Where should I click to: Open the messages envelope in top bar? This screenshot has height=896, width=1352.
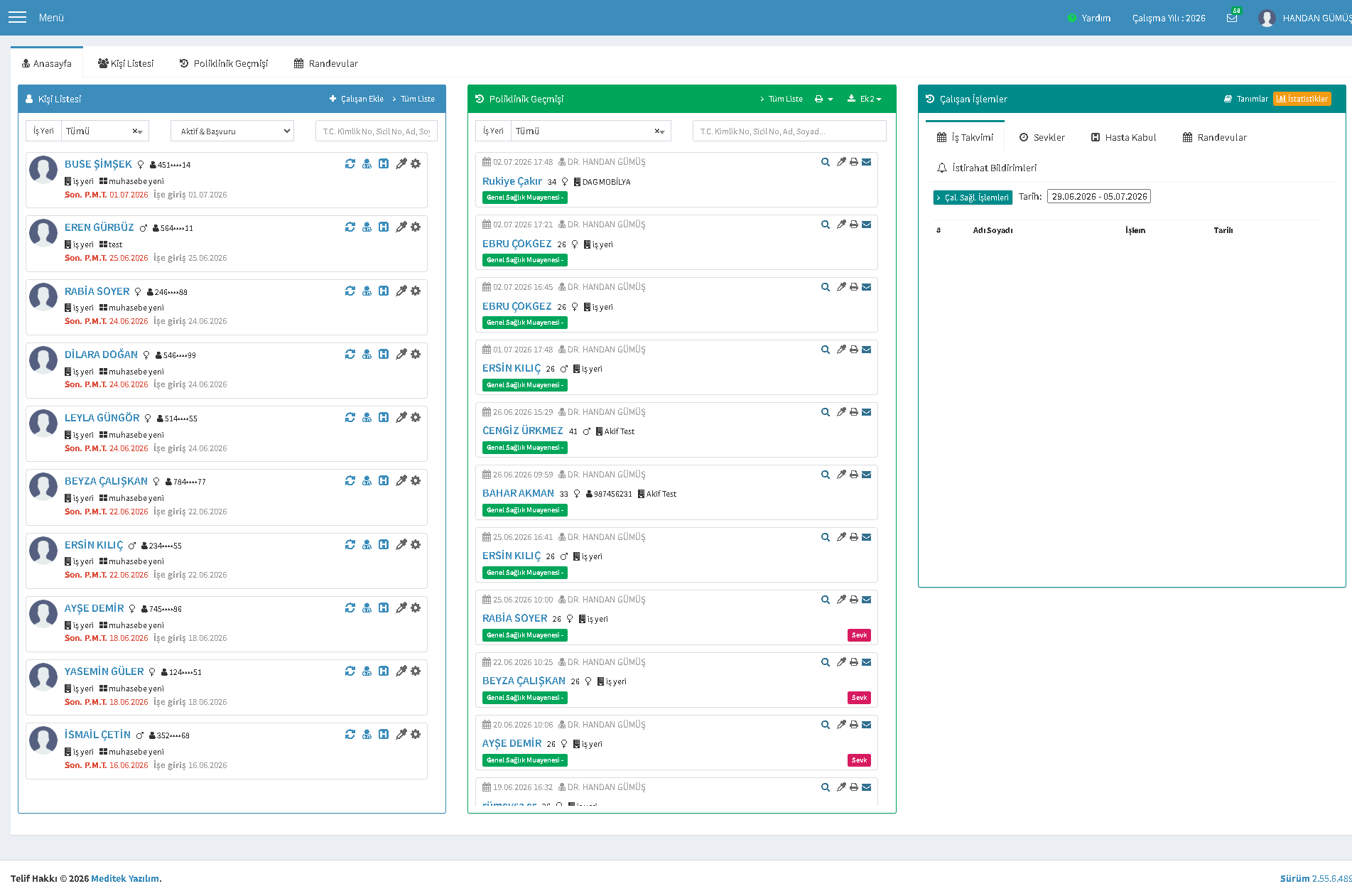coord(1232,18)
